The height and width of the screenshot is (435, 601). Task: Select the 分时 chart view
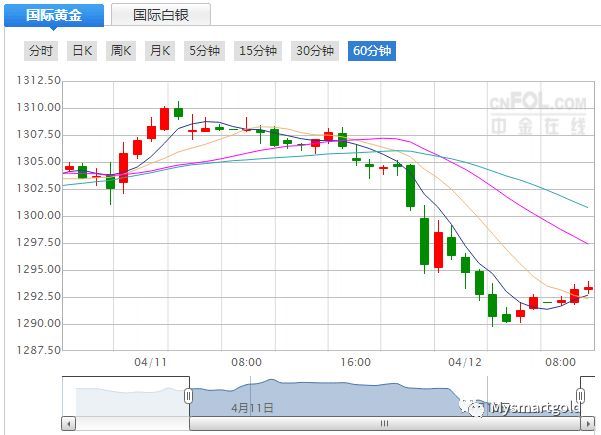coord(41,51)
